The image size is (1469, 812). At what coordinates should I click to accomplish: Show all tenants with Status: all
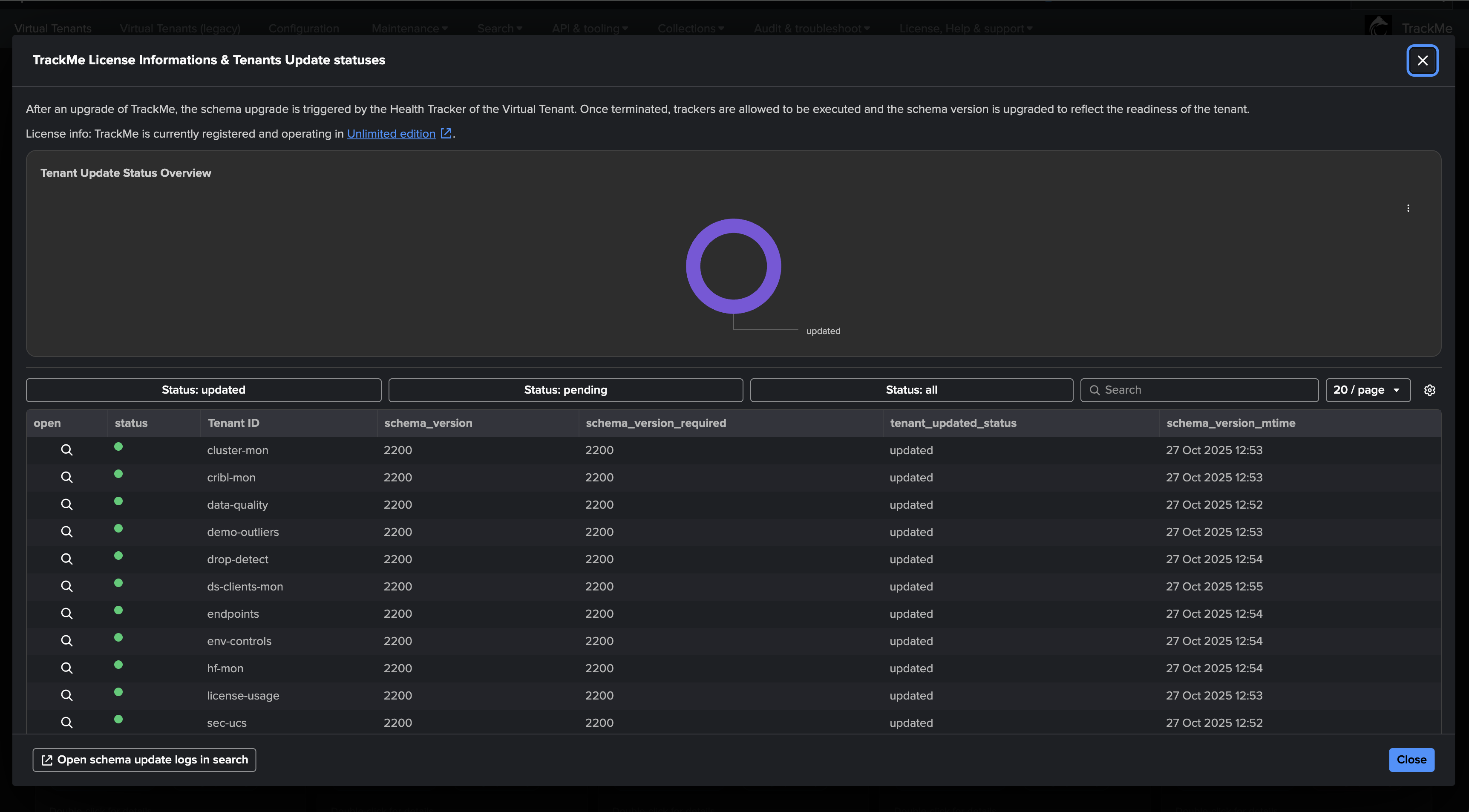[911, 390]
